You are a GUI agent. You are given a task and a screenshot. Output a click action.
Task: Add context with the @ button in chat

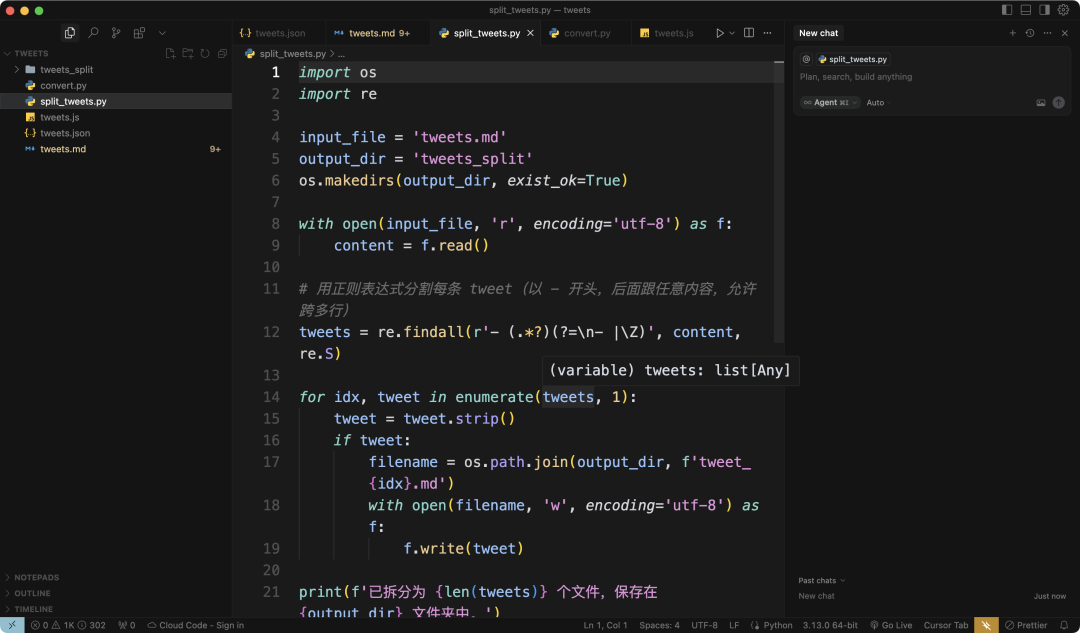806,59
